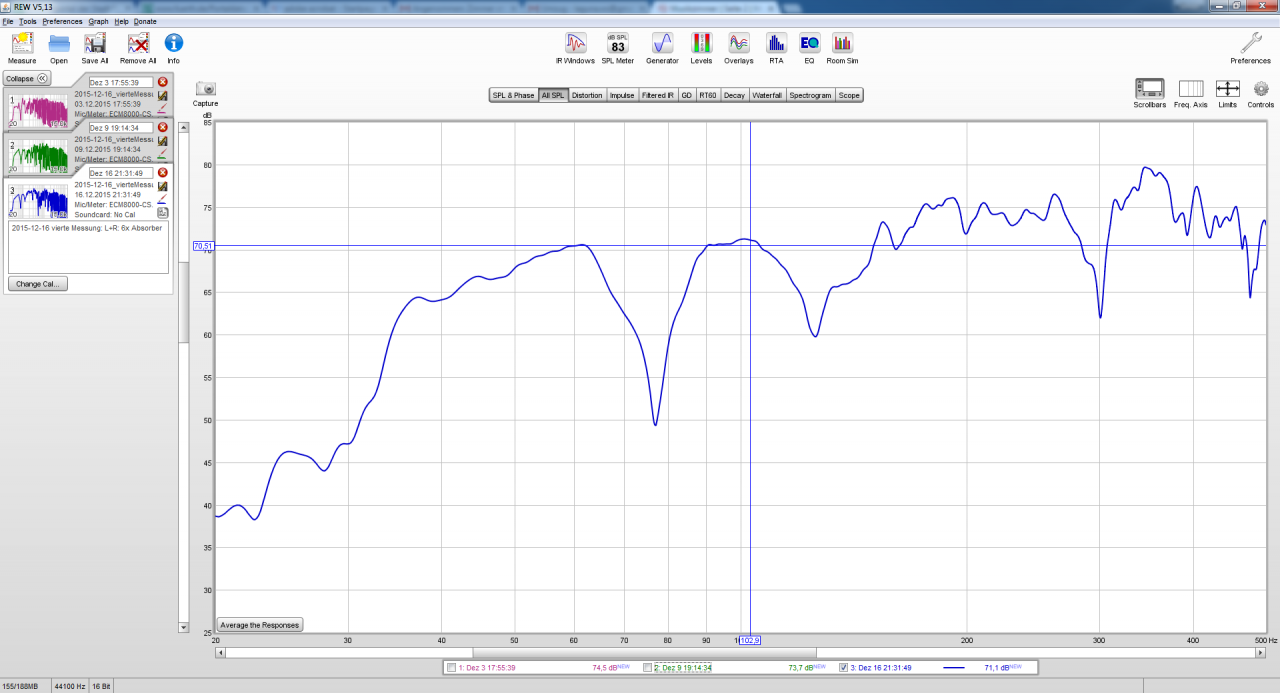Image resolution: width=1280 pixels, height=693 pixels.
Task: Click horizontal graph scrollbar right arrow
Action: point(1261,653)
